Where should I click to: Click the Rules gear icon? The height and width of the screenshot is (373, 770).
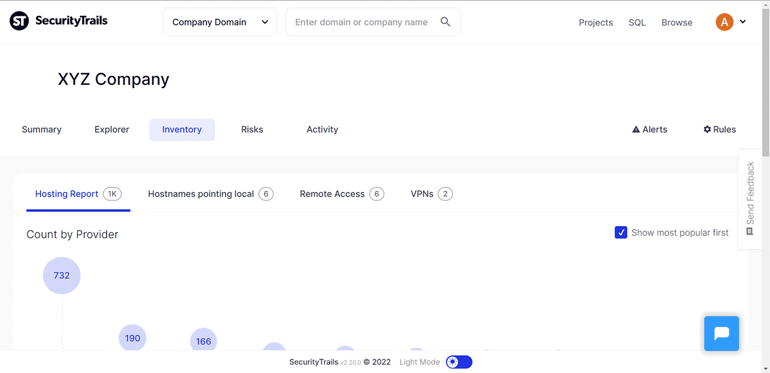point(707,130)
